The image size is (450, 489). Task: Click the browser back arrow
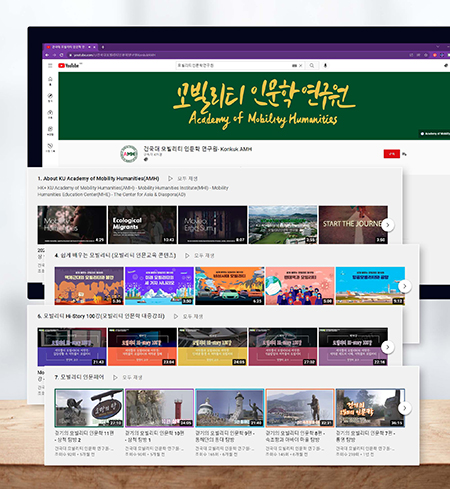point(47,55)
